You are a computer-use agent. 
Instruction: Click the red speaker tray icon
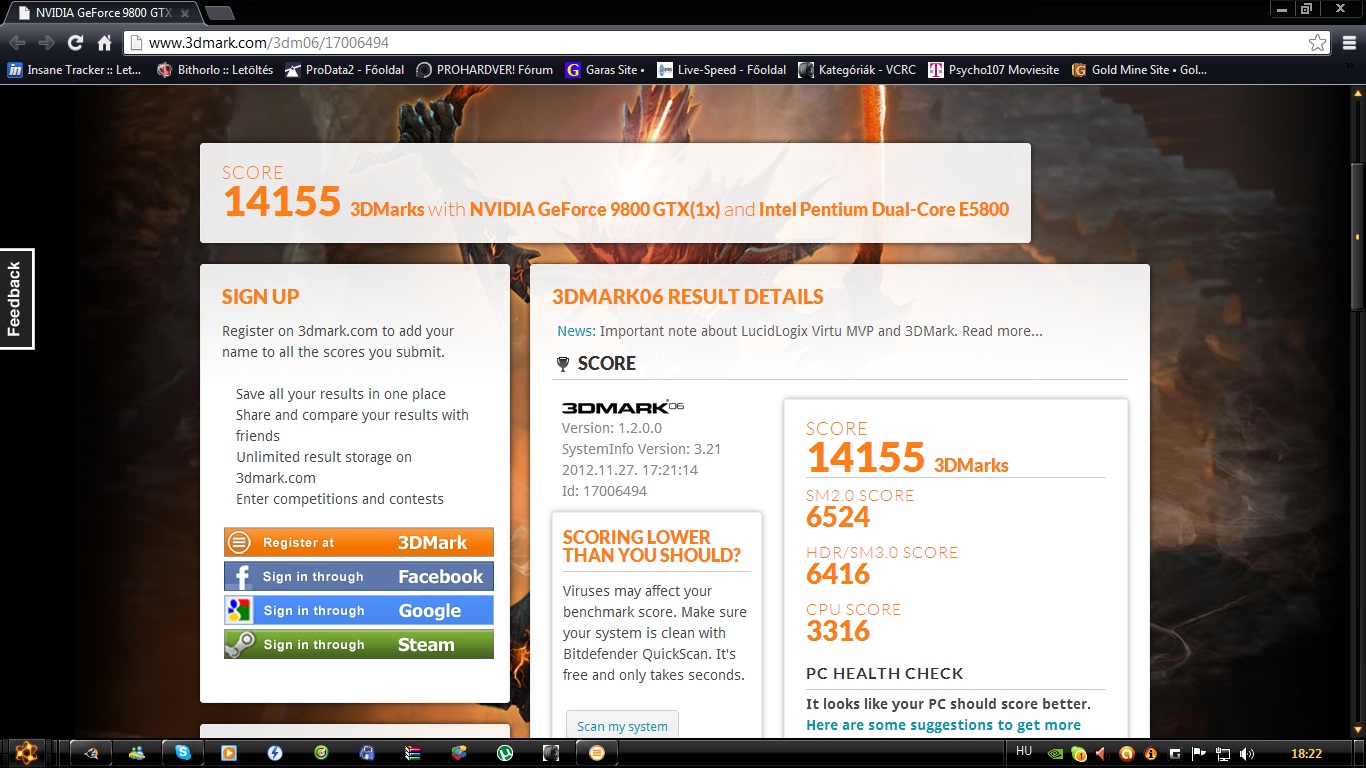pos(1102,754)
